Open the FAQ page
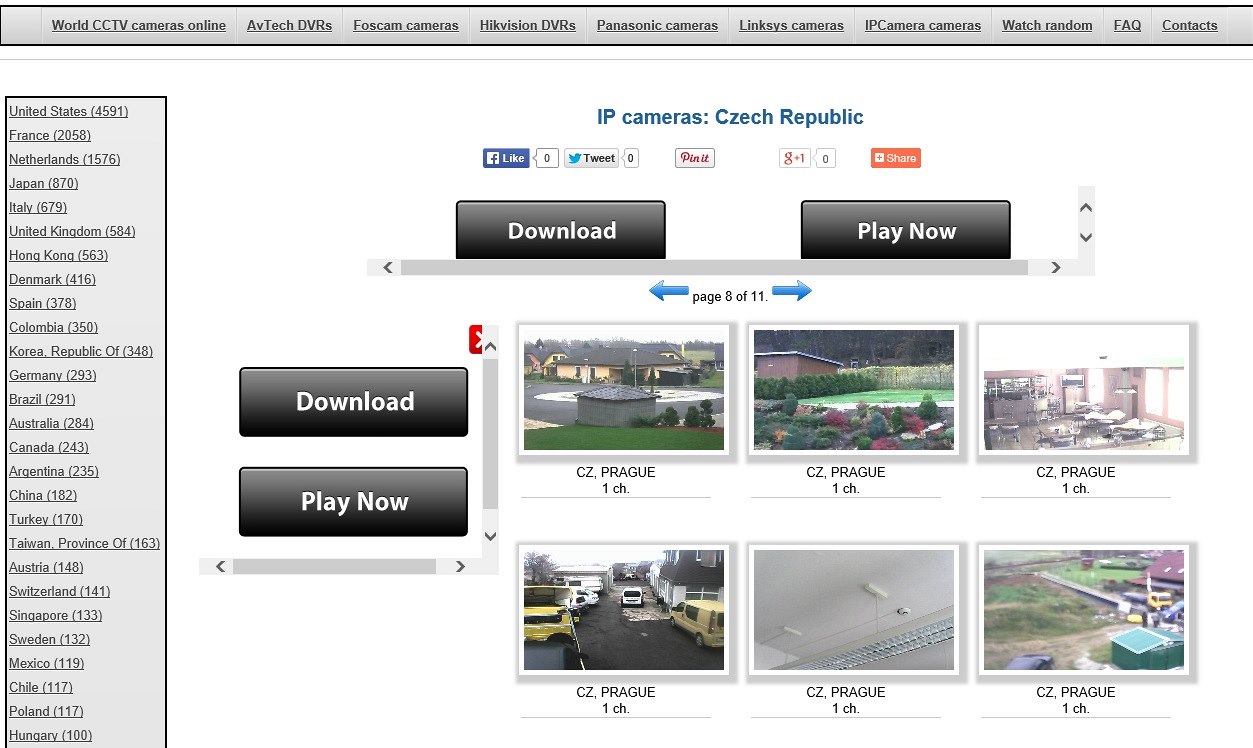 [1127, 26]
